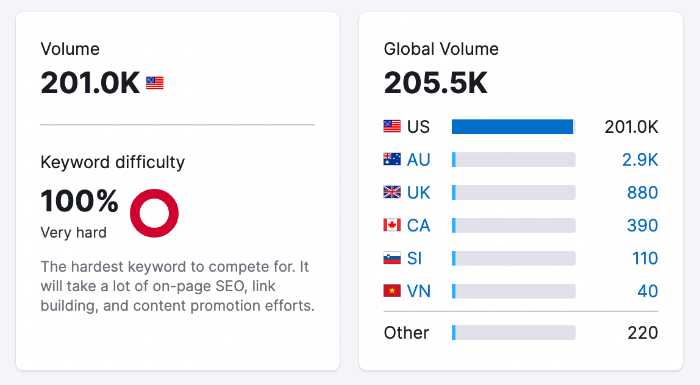Image resolution: width=700 pixels, height=385 pixels.
Task: Select the 390 Canada volume value
Action: point(642,225)
